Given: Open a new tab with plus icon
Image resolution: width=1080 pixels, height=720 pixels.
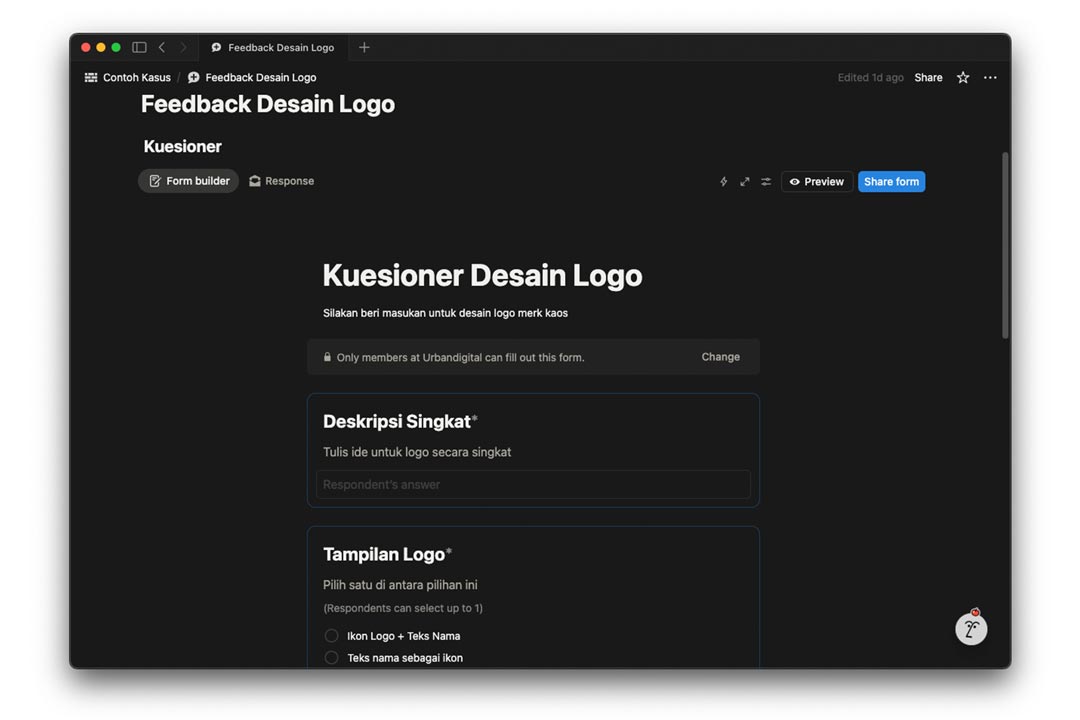Looking at the screenshot, I should coord(364,47).
